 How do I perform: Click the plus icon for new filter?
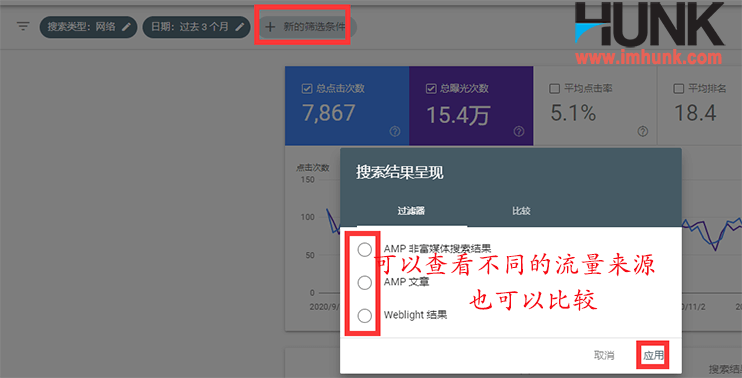(270, 27)
